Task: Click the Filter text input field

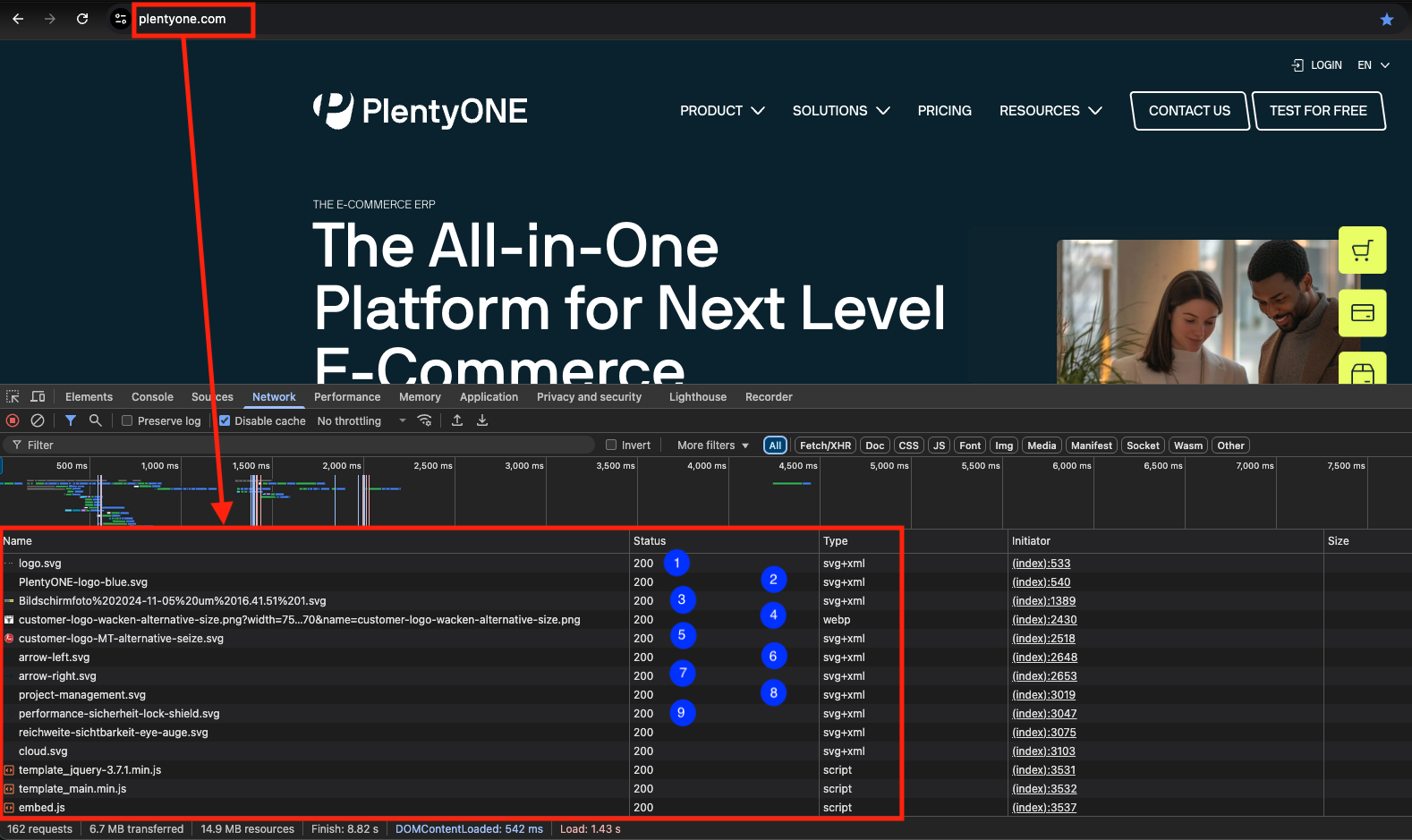Action: point(304,445)
